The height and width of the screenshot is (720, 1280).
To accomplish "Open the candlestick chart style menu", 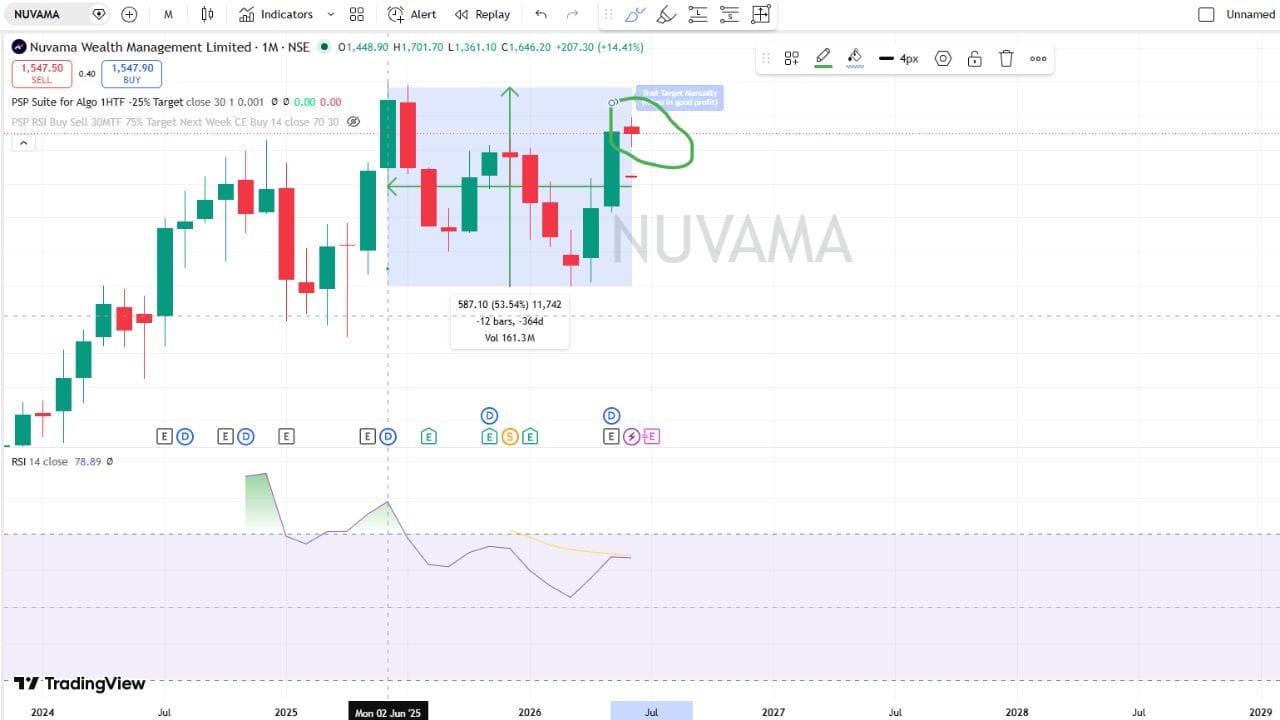I will point(207,14).
